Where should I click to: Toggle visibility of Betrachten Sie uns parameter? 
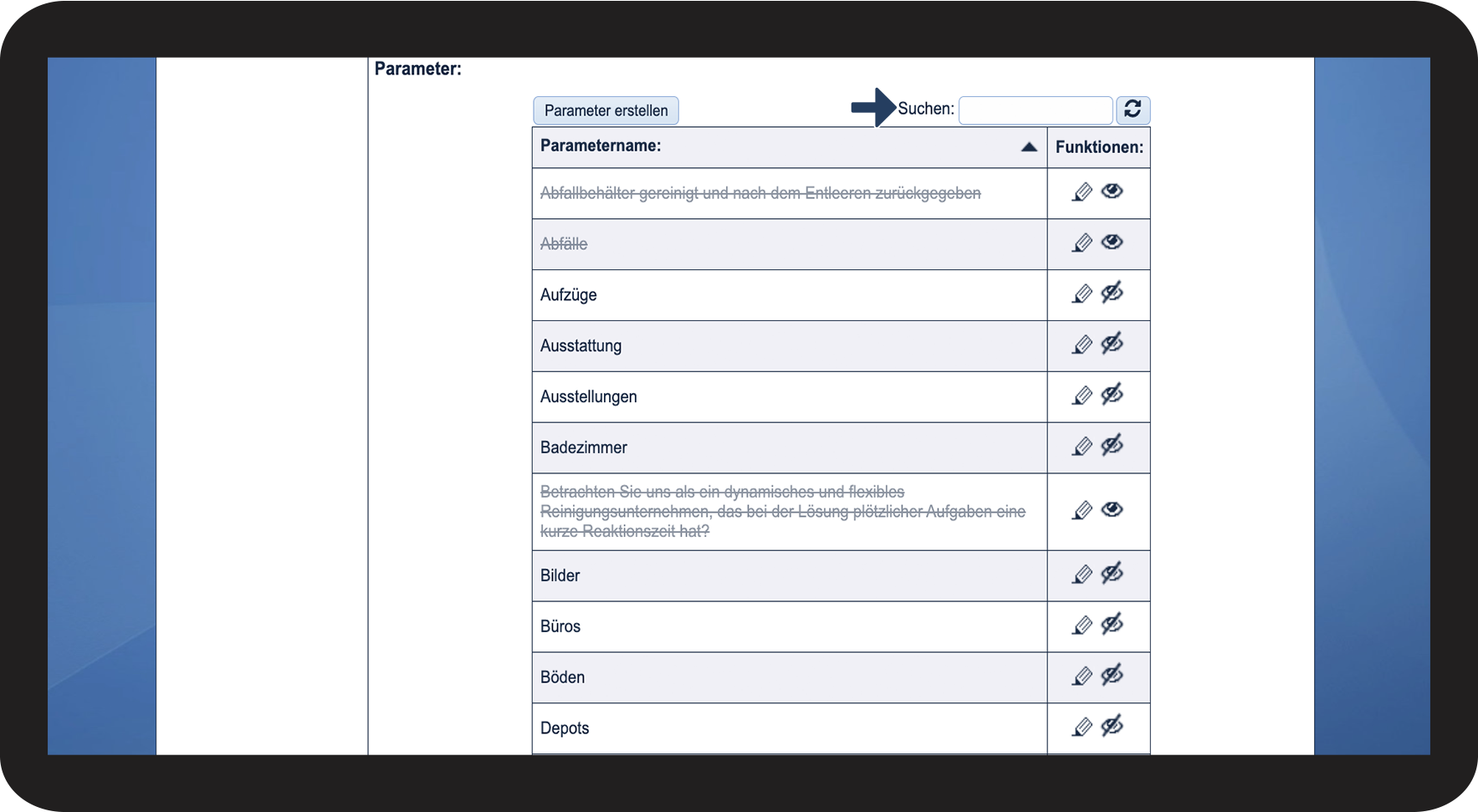(1112, 509)
